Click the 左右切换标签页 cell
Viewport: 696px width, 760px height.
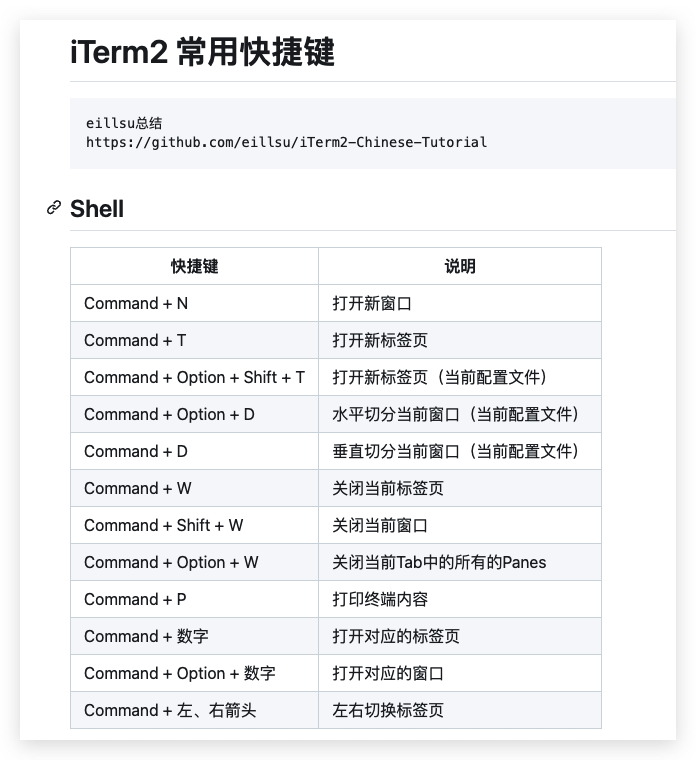(x=460, y=710)
